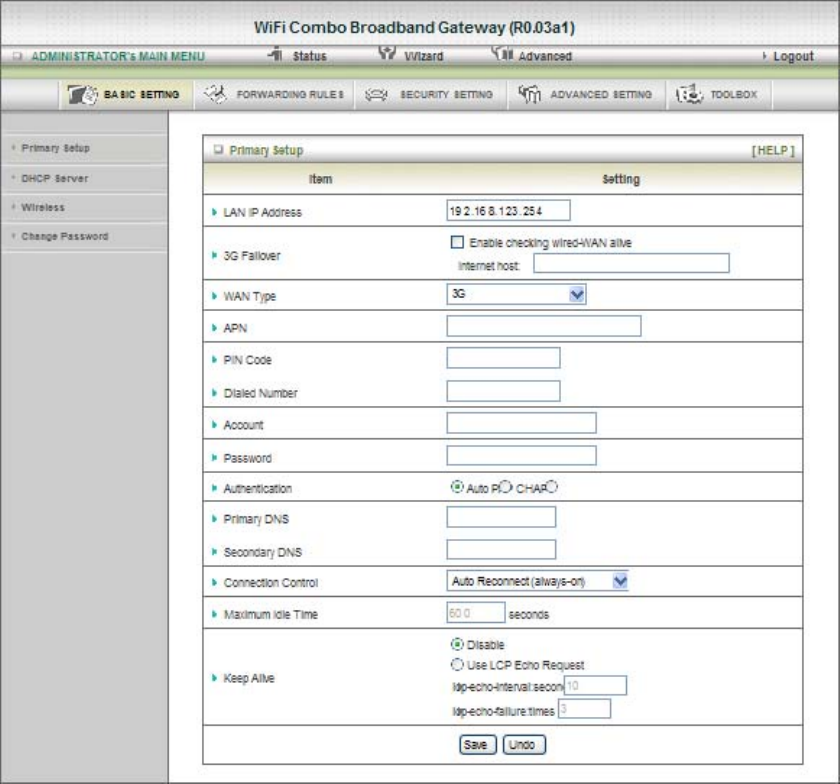
Task: Open the Basic Setting tab
Action: pyautogui.click(x=126, y=95)
